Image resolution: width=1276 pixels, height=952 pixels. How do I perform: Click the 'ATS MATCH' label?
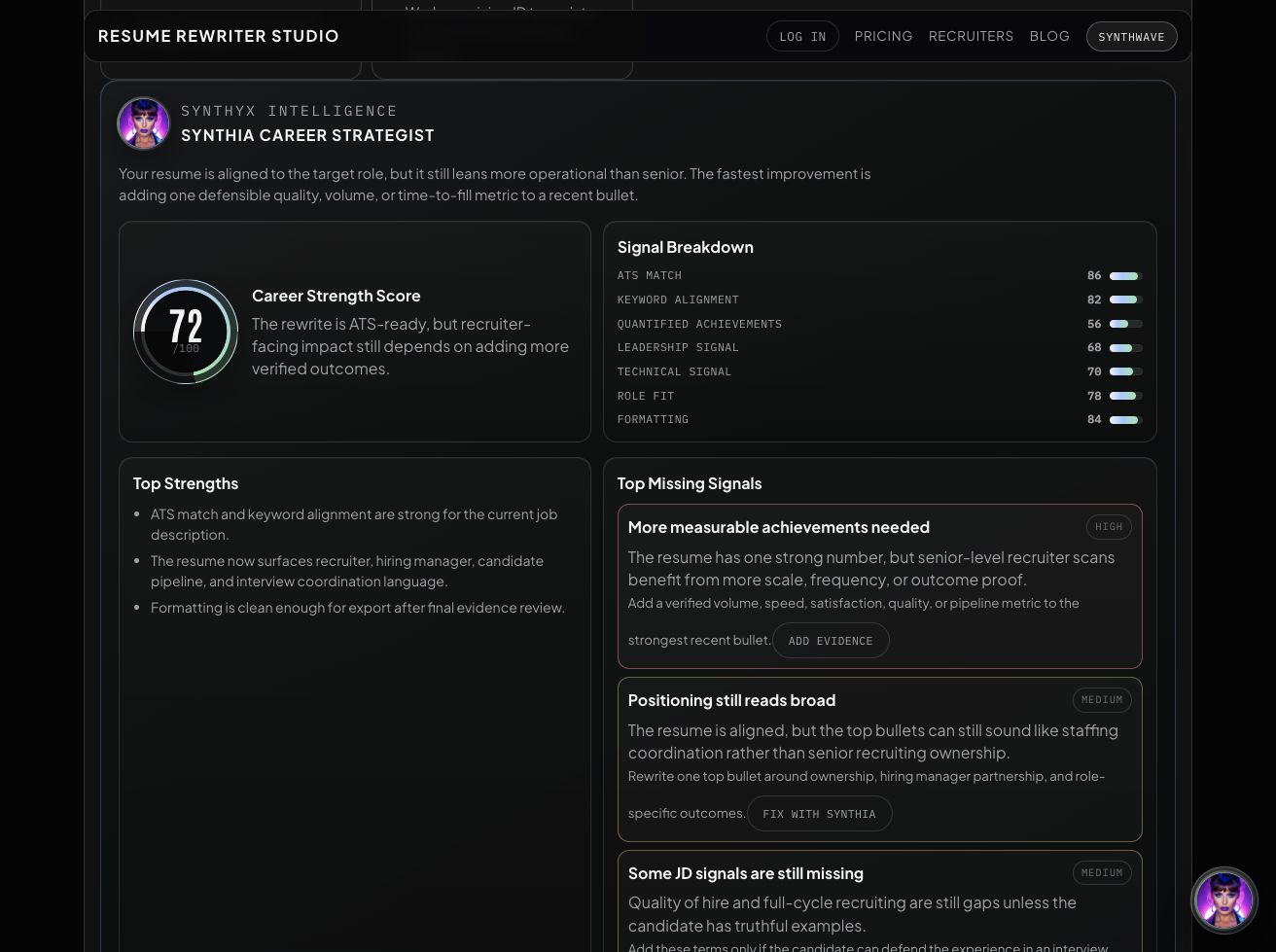click(650, 276)
